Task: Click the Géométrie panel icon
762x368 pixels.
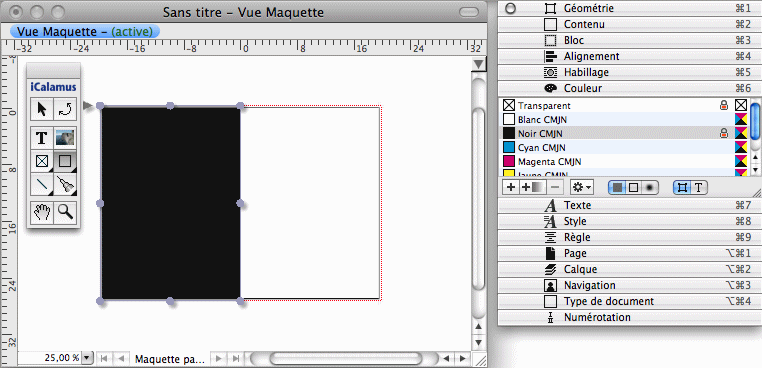Action: click(x=550, y=8)
